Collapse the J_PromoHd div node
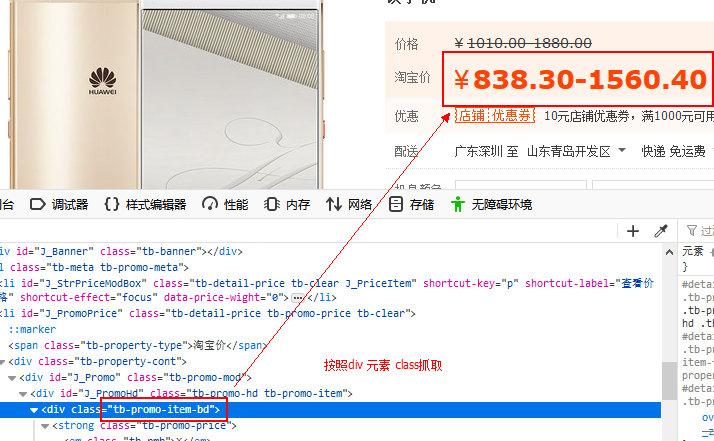This screenshot has width=714, height=441. (23, 394)
